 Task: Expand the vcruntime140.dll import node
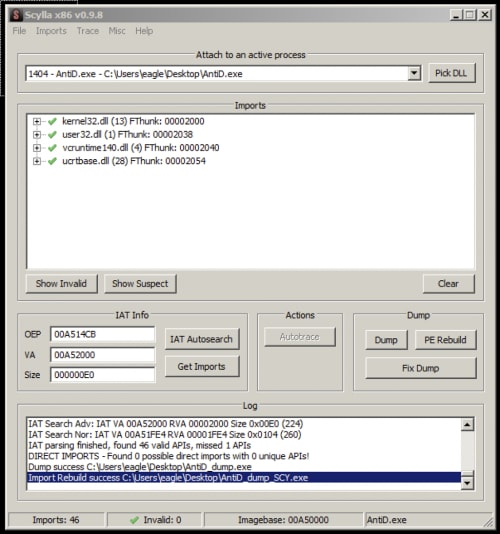pos(37,148)
